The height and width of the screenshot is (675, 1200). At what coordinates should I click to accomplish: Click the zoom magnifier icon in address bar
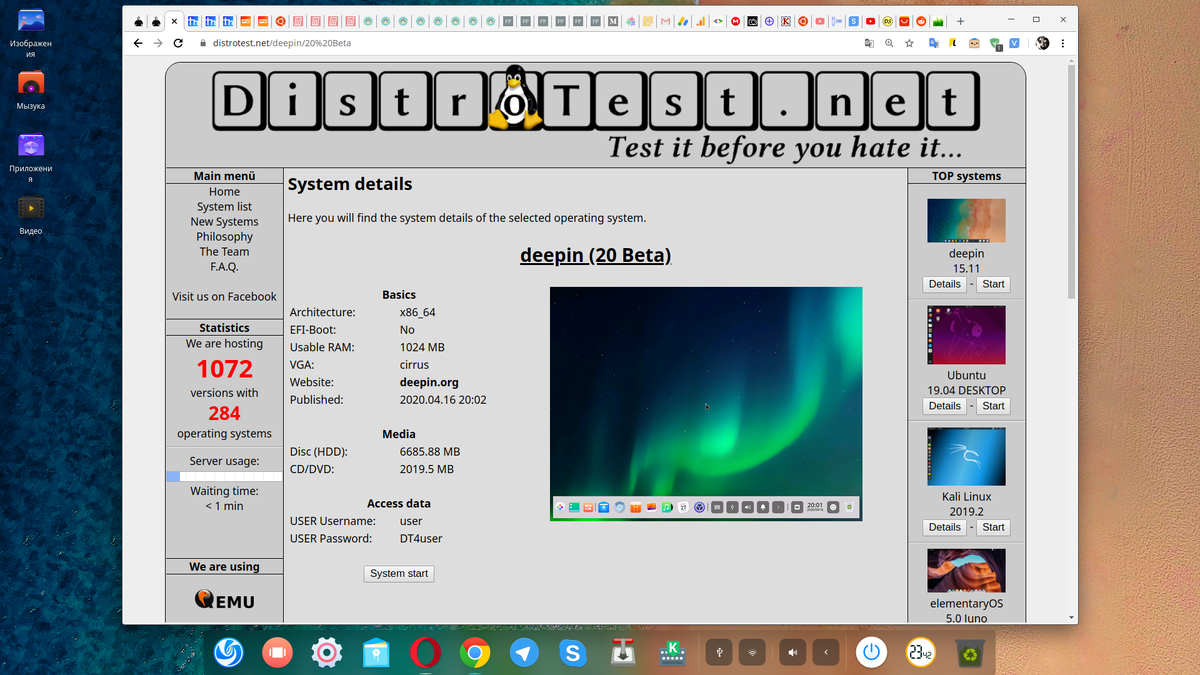[x=888, y=43]
